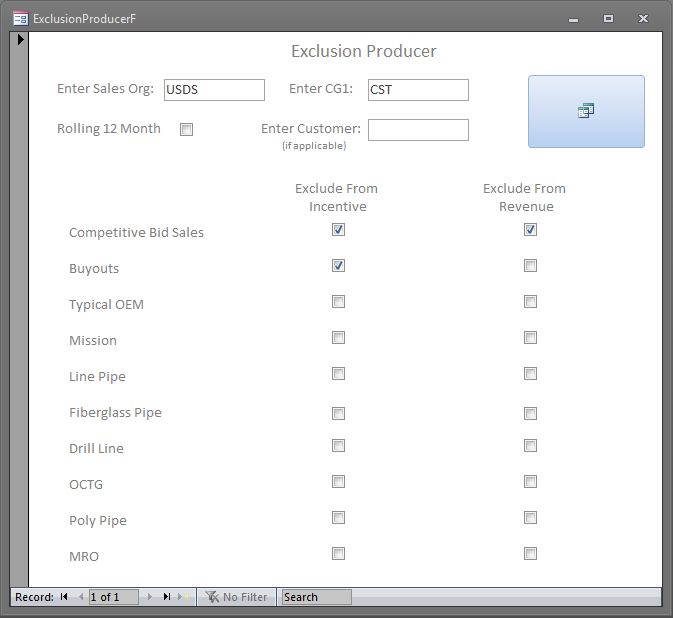Image resolution: width=673 pixels, height=618 pixels.
Task: Check OCTG Exclude From Revenue
Action: click(x=530, y=482)
